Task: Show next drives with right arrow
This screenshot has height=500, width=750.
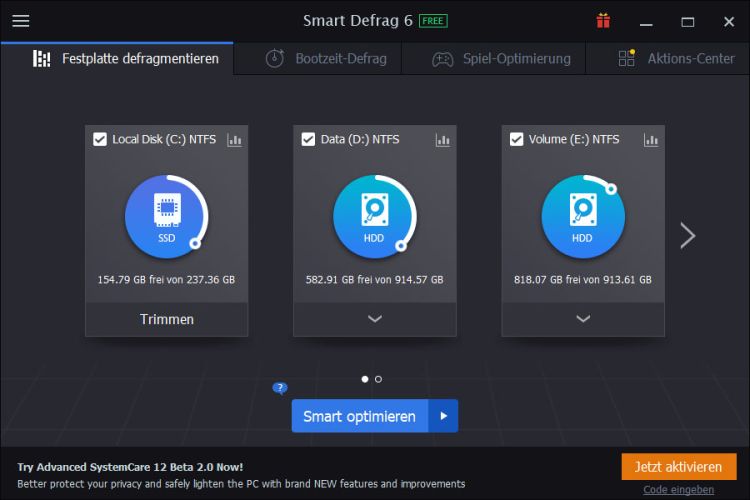Action: [x=687, y=235]
